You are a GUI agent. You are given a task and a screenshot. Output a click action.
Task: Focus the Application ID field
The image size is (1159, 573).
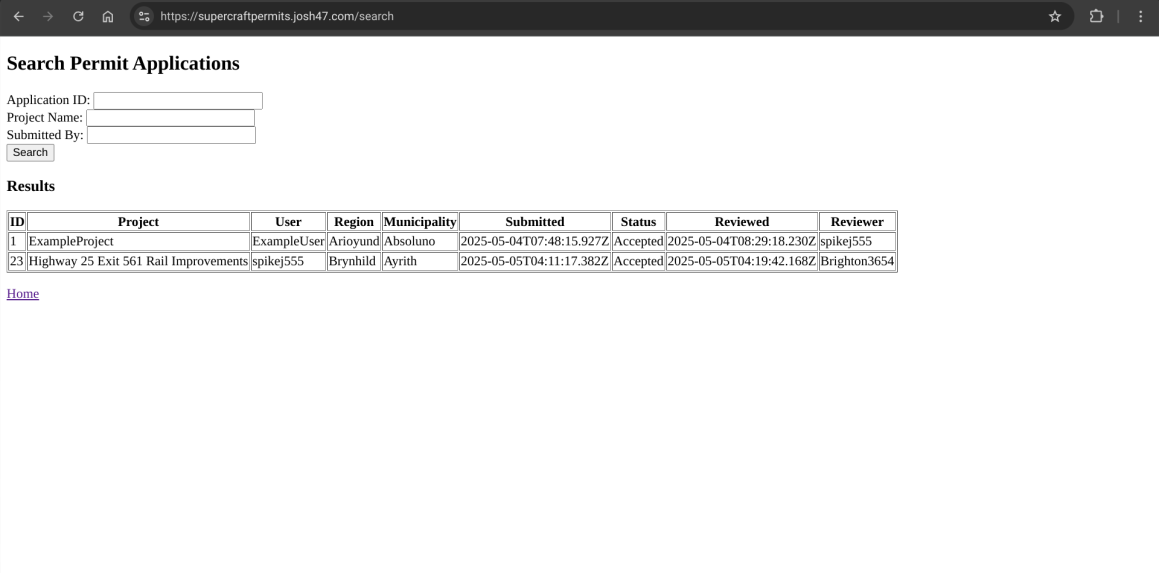[x=177, y=100]
